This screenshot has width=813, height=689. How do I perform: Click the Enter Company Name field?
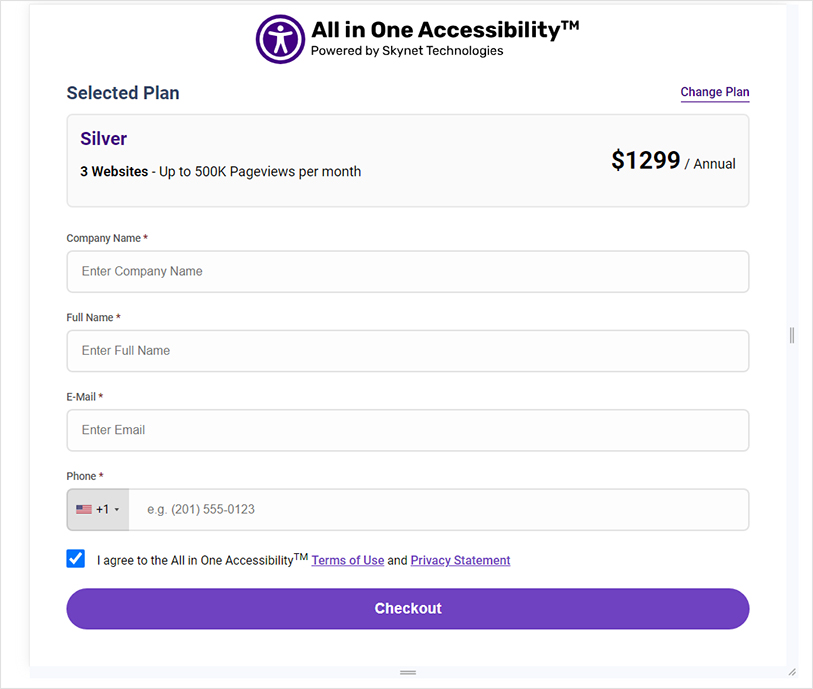point(407,271)
